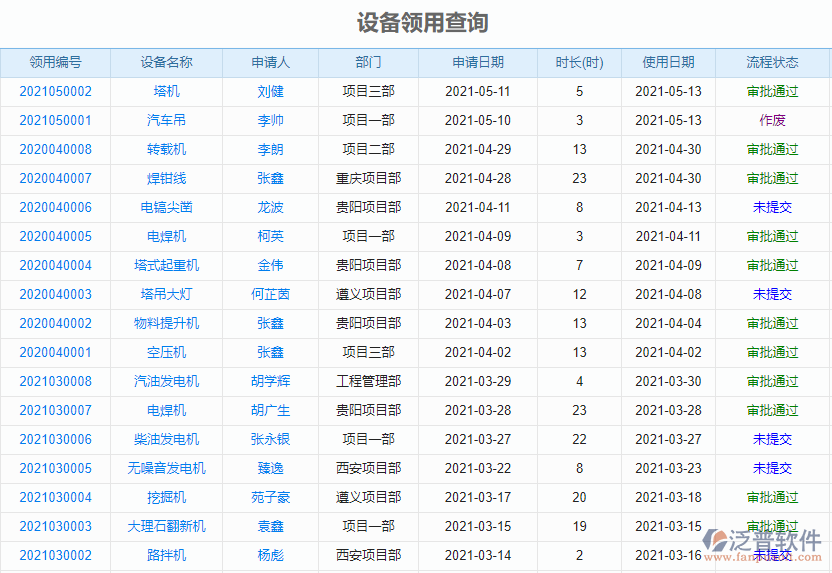This screenshot has height=573, width=832.
Task: Open requisition number 2021030002
Action: [x=55, y=555]
